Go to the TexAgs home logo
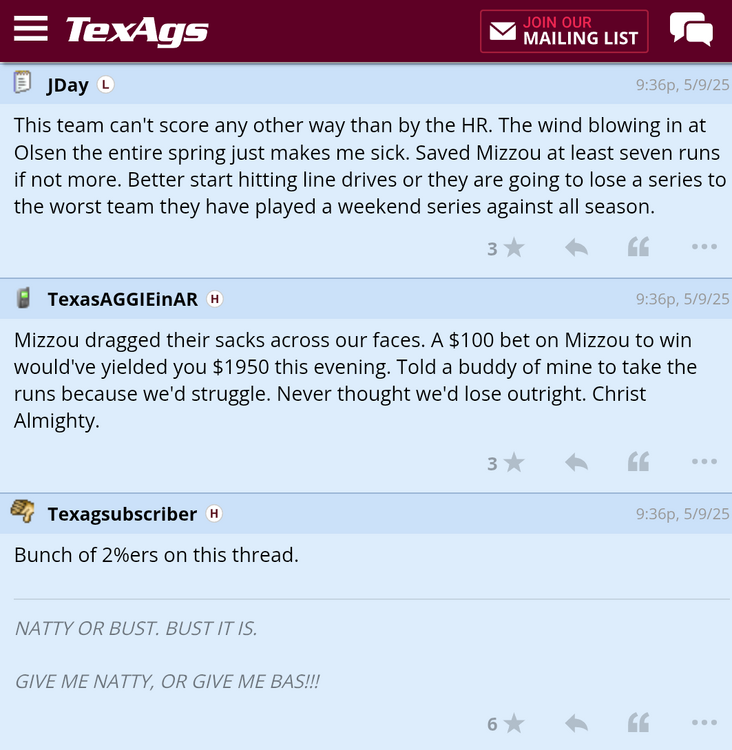 [x=137, y=30]
